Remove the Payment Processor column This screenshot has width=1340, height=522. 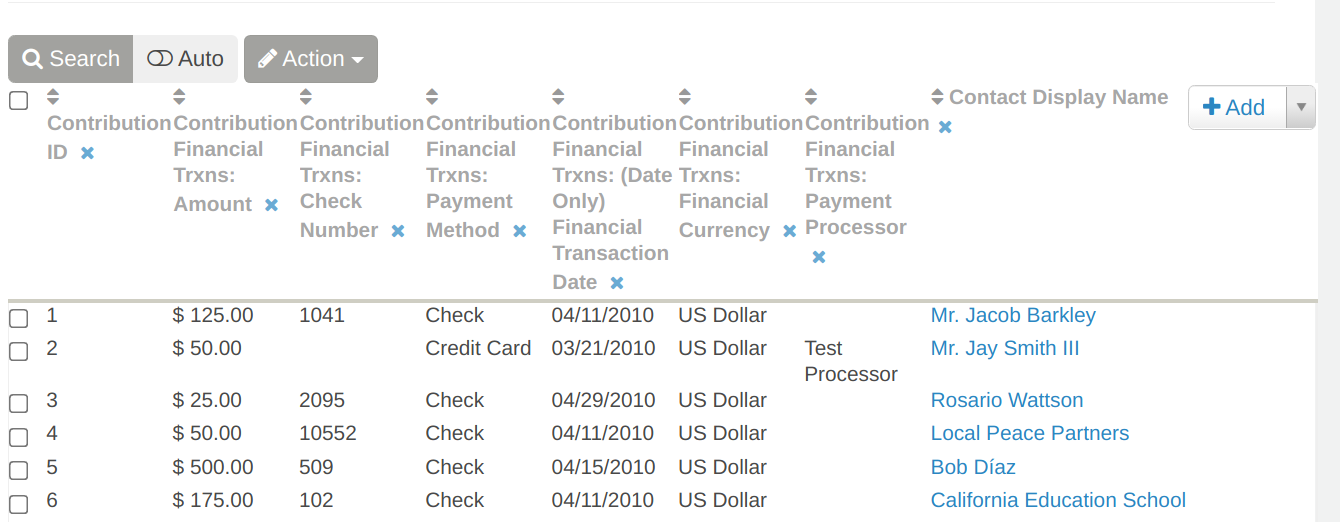point(819,257)
